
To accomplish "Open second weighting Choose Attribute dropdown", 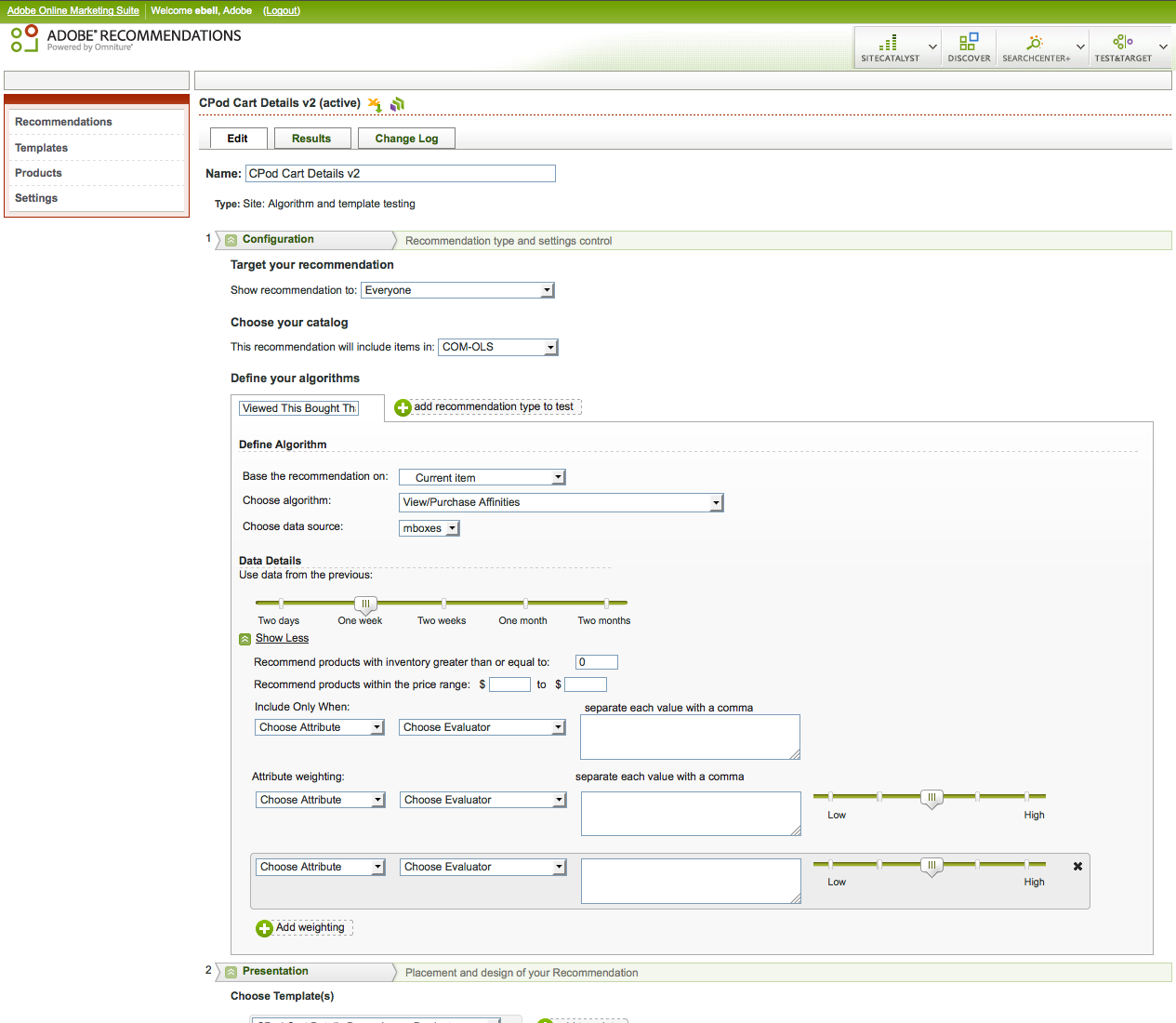I will (x=321, y=867).
